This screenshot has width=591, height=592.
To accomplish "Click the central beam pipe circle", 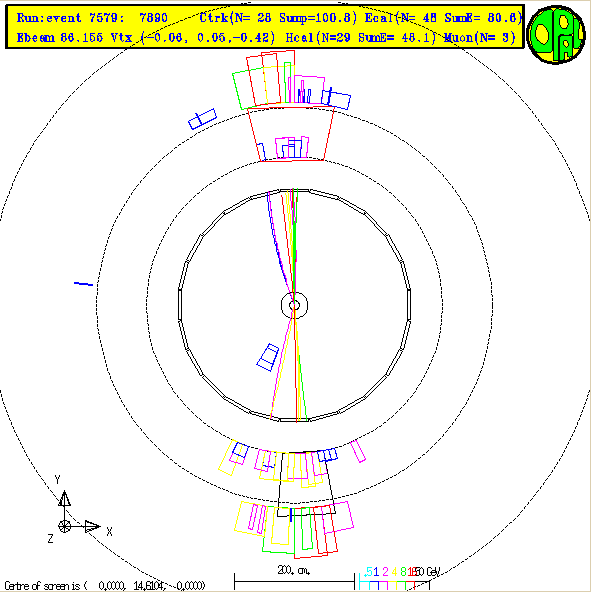I will coord(295,305).
